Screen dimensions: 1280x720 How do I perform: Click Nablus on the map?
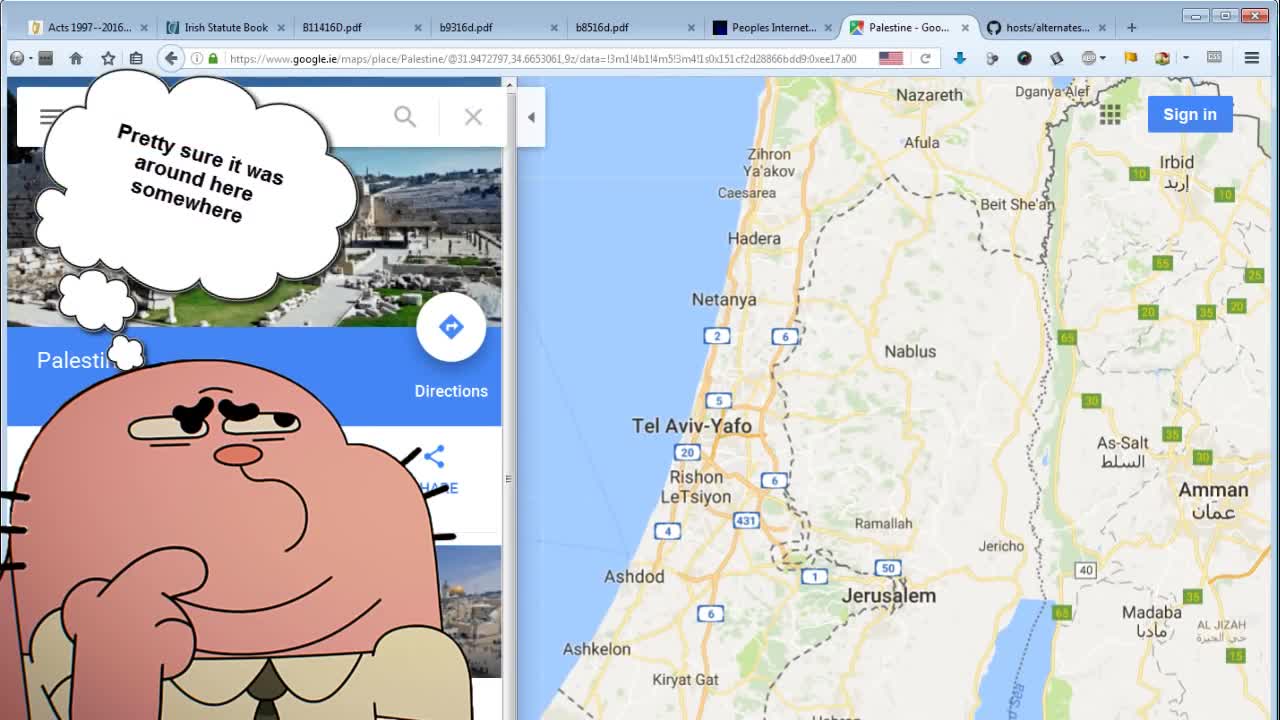point(910,351)
